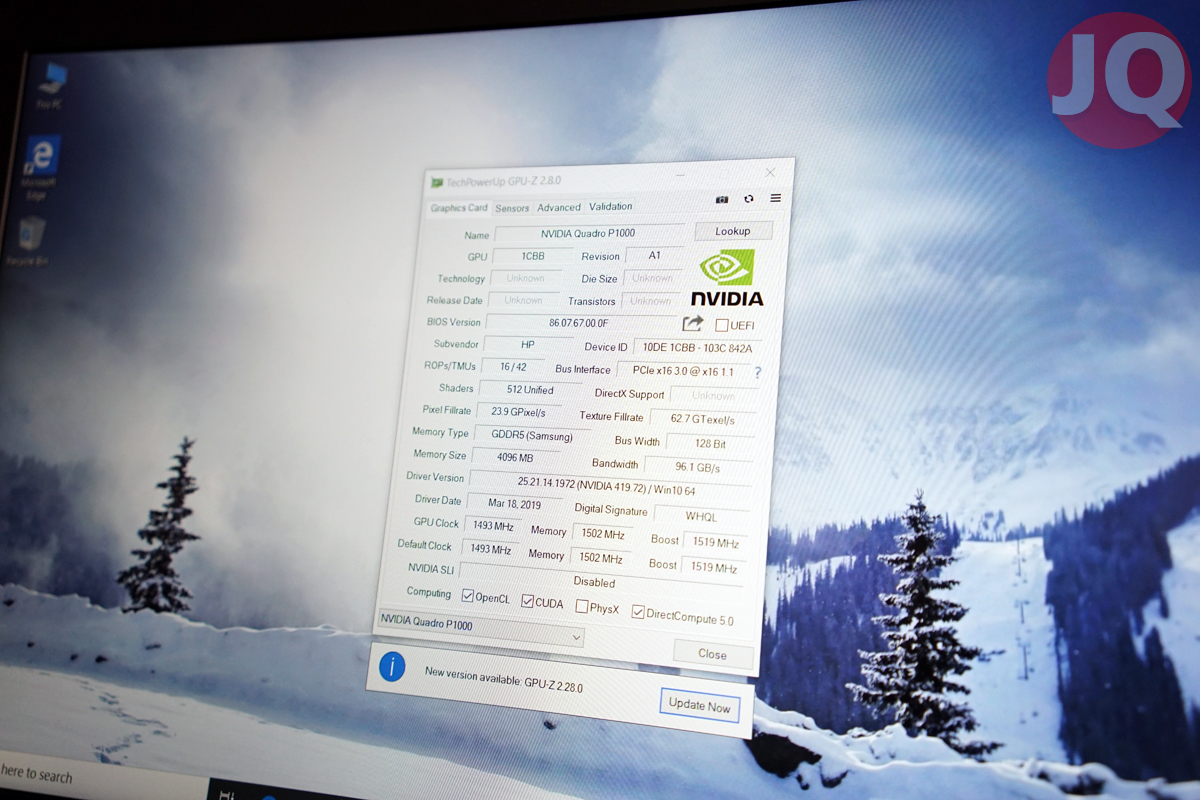
Task: Click the Shaders value 512 Unified
Action: click(x=530, y=390)
